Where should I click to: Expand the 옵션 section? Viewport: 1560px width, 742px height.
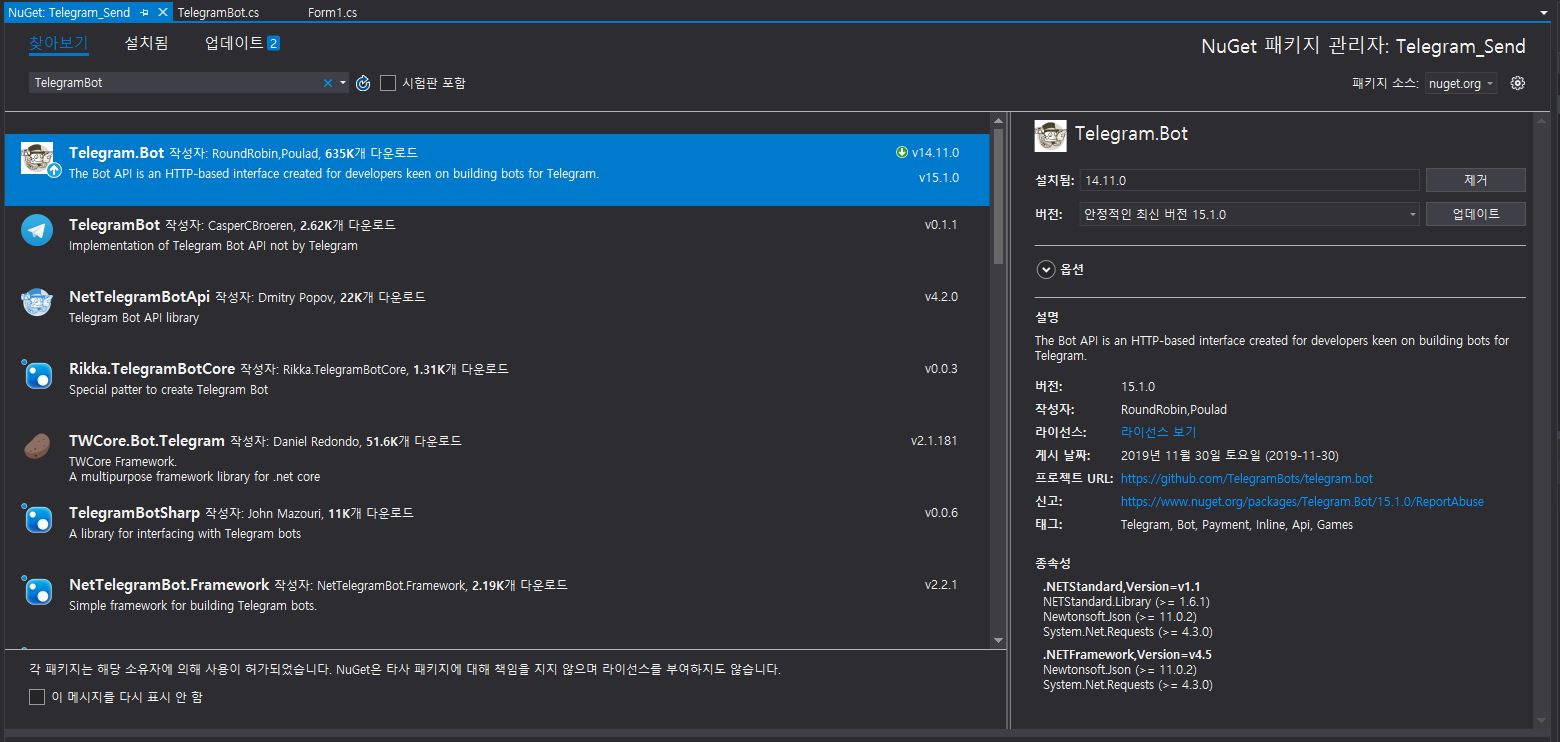click(x=1046, y=269)
